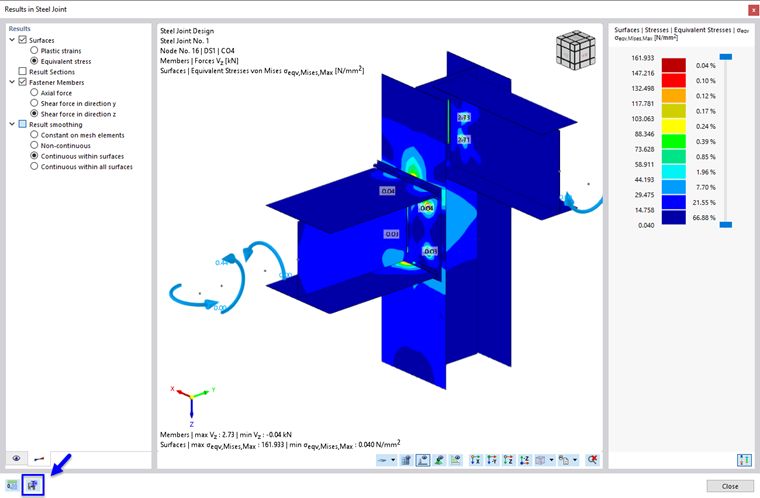The height and width of the screenshot is (498, 760).
Task: Click the save joint as model icon
Action: point(32,485)
